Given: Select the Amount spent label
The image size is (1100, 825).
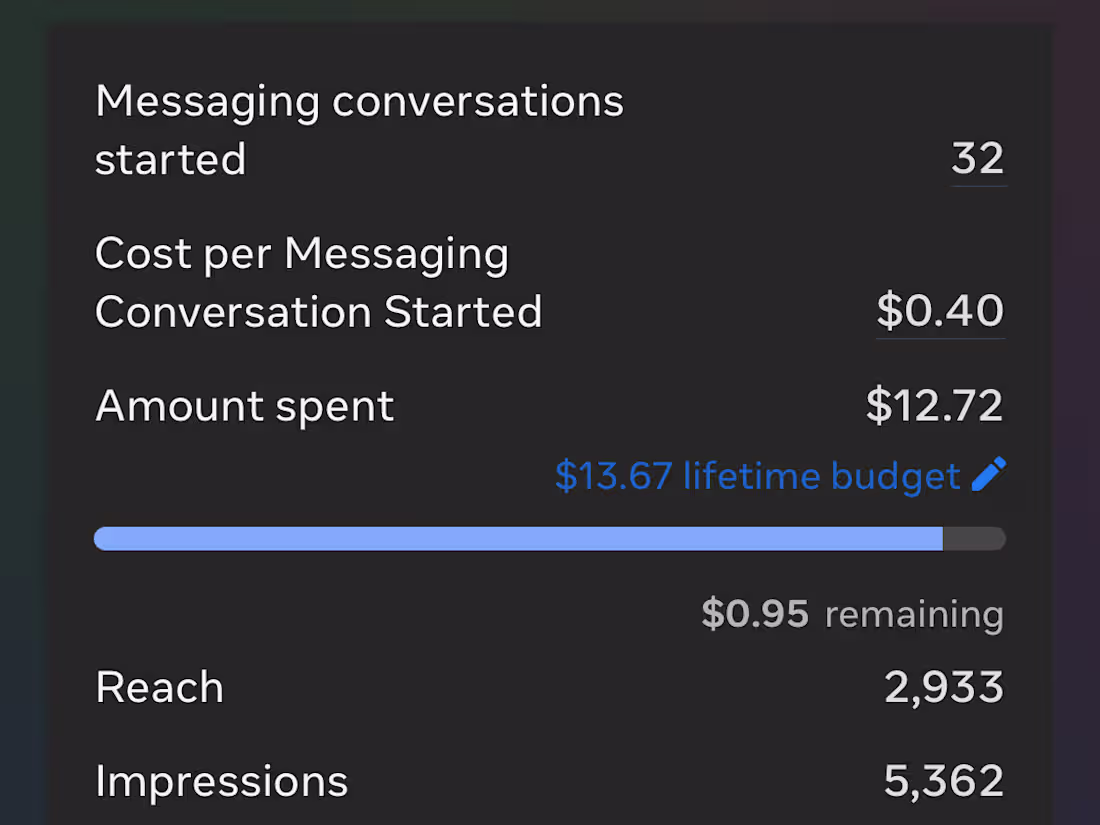Looking at the screenshot, I should [244, 406].
